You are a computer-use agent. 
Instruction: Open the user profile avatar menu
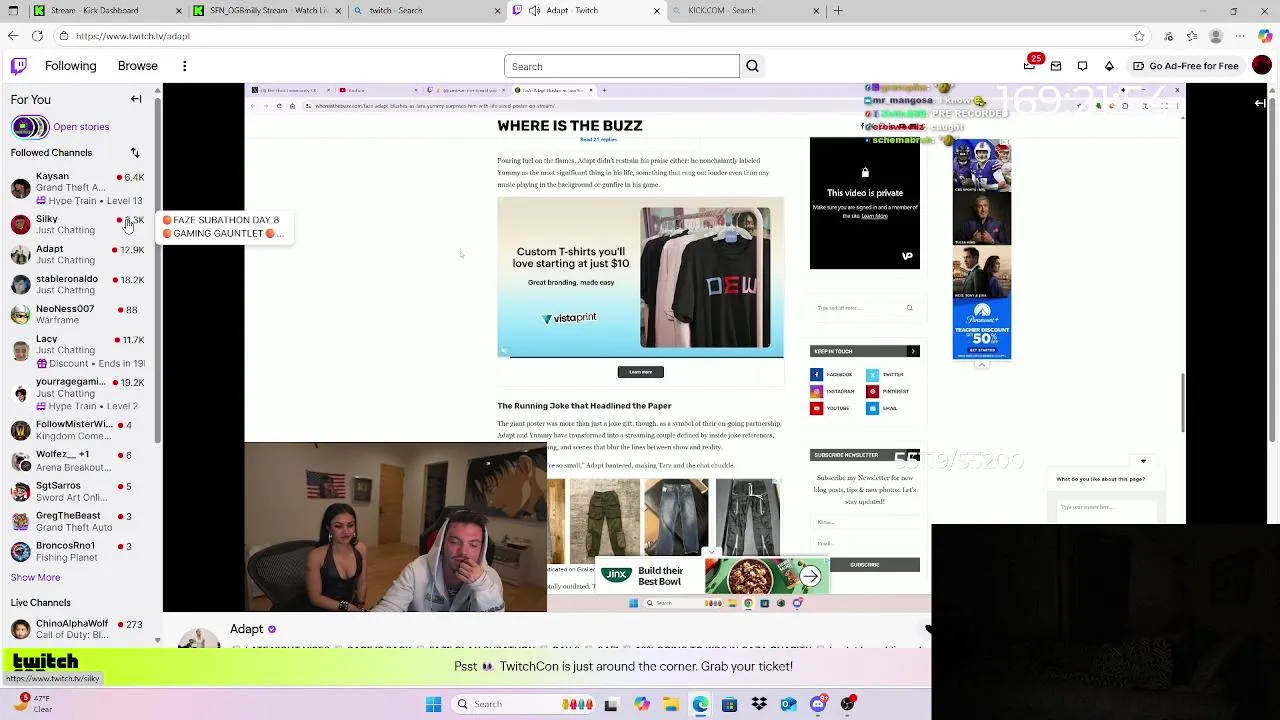click(1262, 66)
